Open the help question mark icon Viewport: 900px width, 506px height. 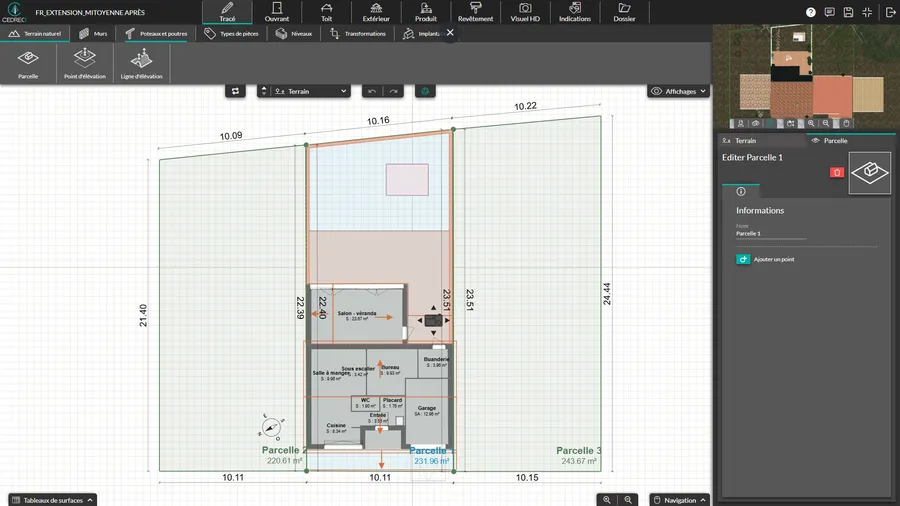click(x=810, y=12)
